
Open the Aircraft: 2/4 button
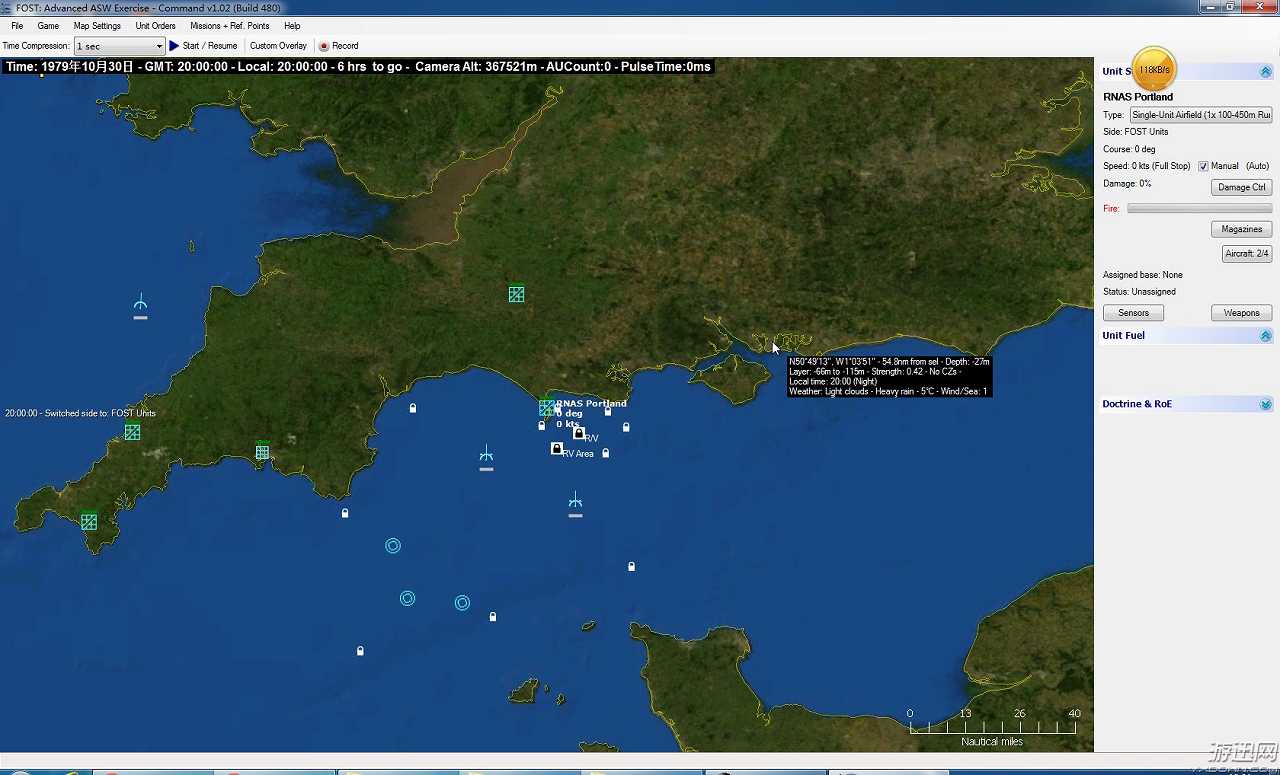coord(1247,254)
